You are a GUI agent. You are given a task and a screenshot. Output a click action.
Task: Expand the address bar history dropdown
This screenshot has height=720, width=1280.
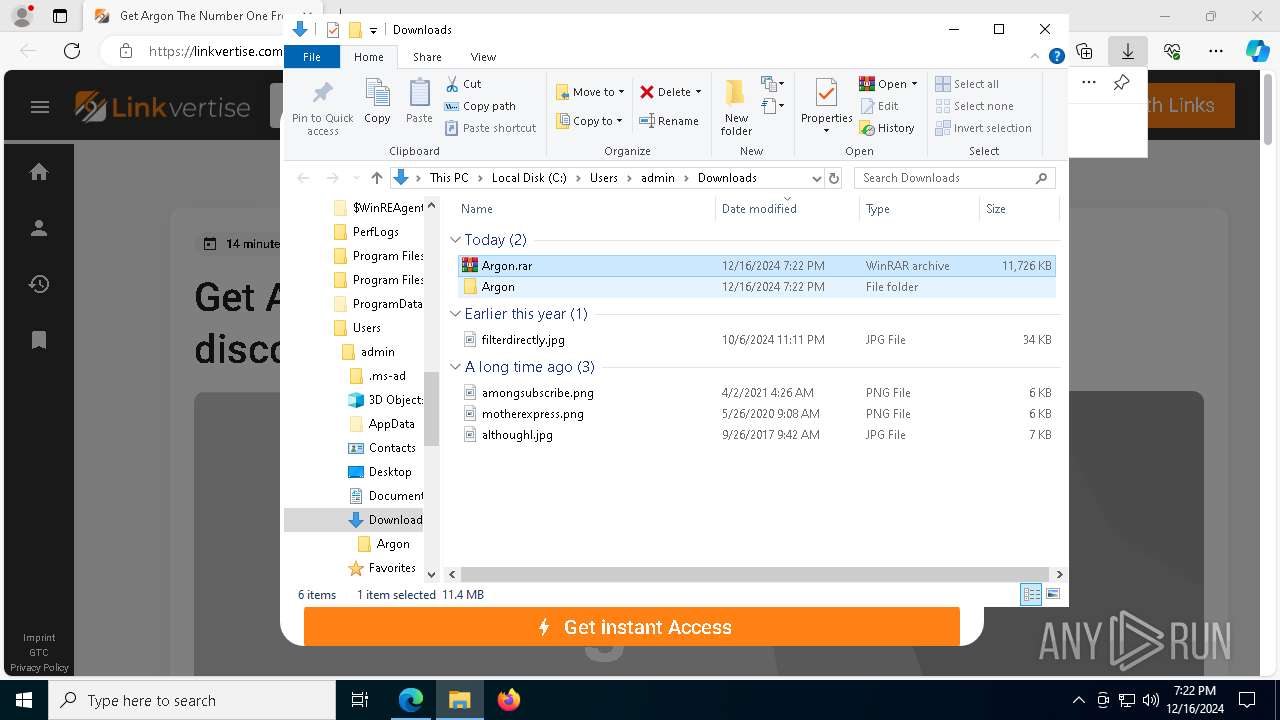pyautogui.click(x=816, y=178)
